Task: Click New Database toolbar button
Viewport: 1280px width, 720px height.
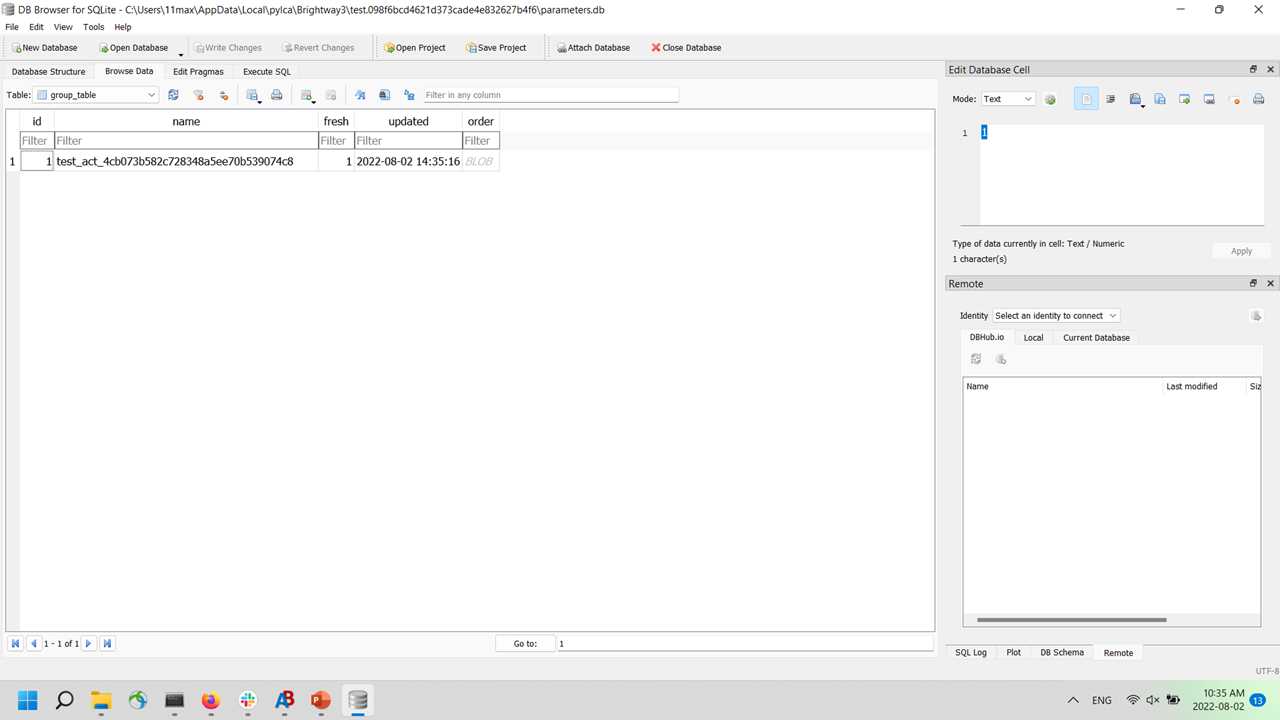Action: point(44,48)
